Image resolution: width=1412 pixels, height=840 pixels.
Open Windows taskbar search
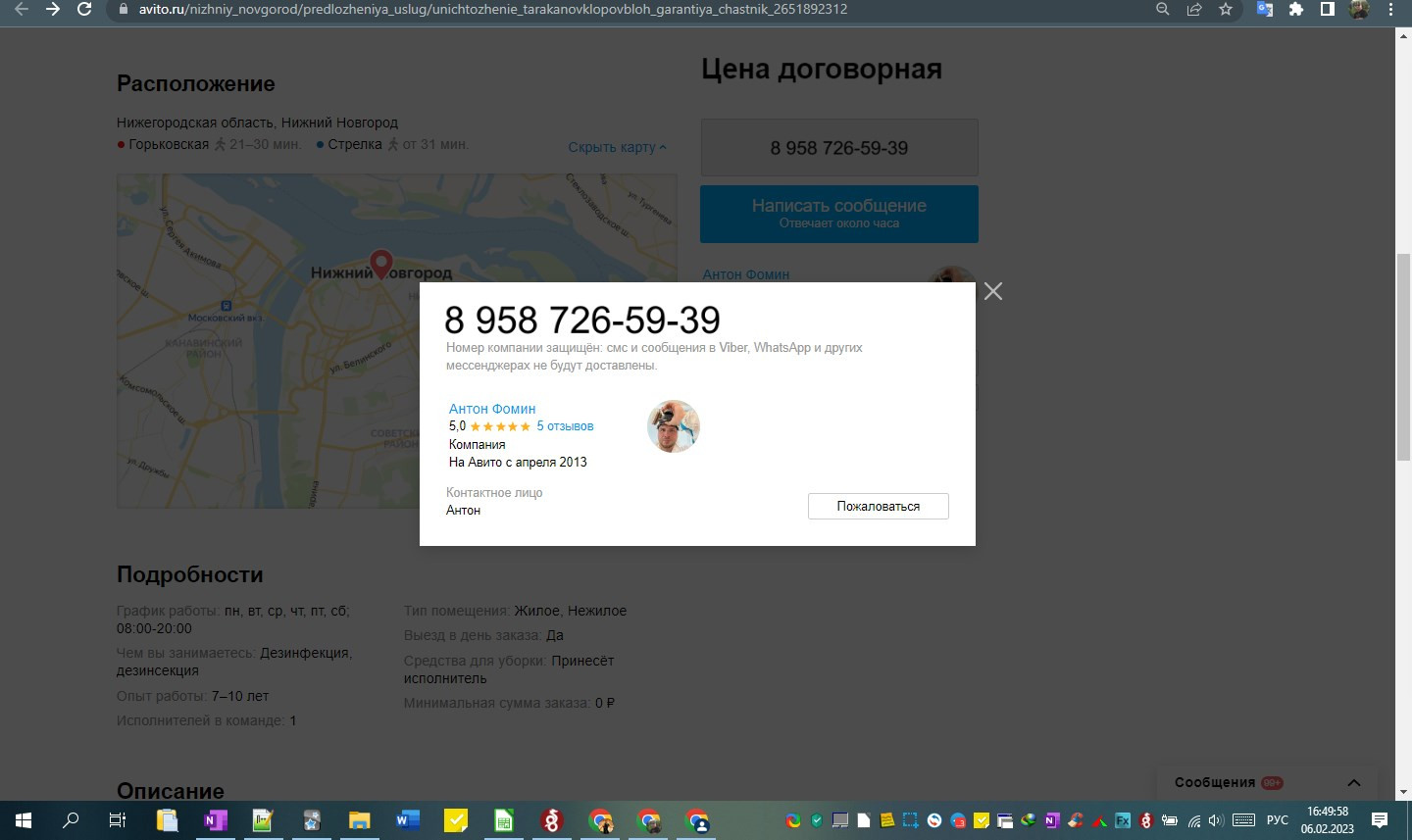point(71,820)
